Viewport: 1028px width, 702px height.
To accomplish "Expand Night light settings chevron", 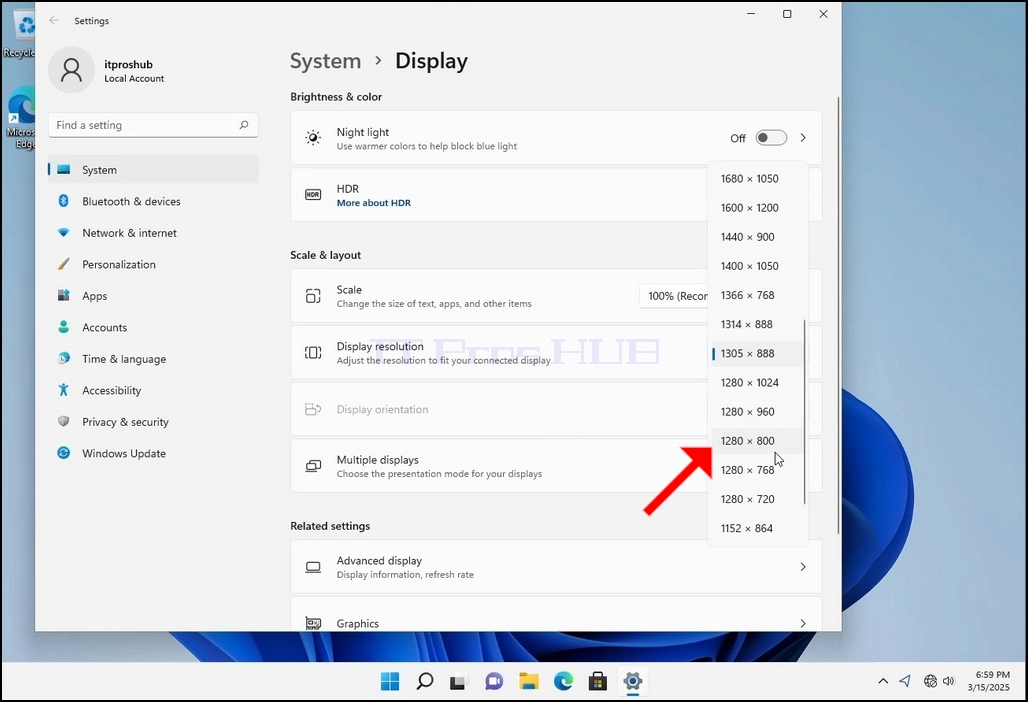I will tap(803, 138).
